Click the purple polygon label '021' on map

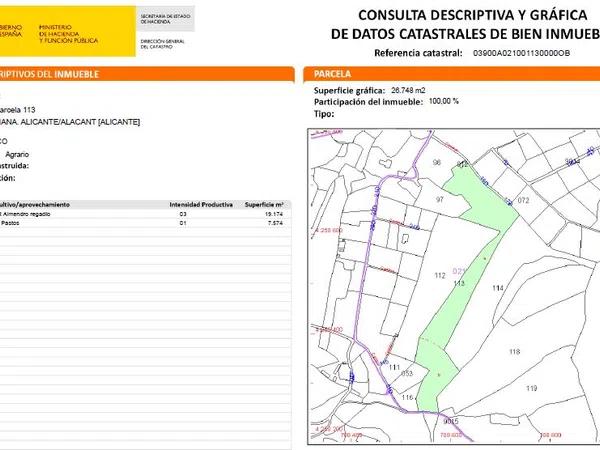tap(458, 271)
